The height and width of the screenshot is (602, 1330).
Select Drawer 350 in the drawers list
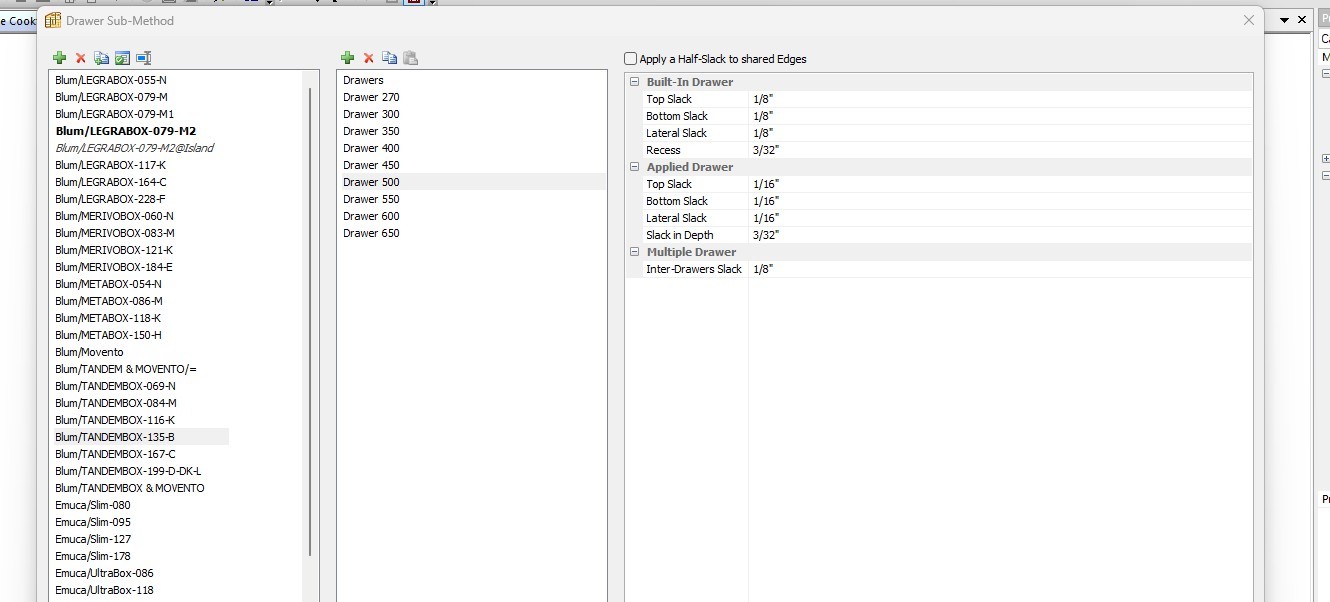[371, 131]
